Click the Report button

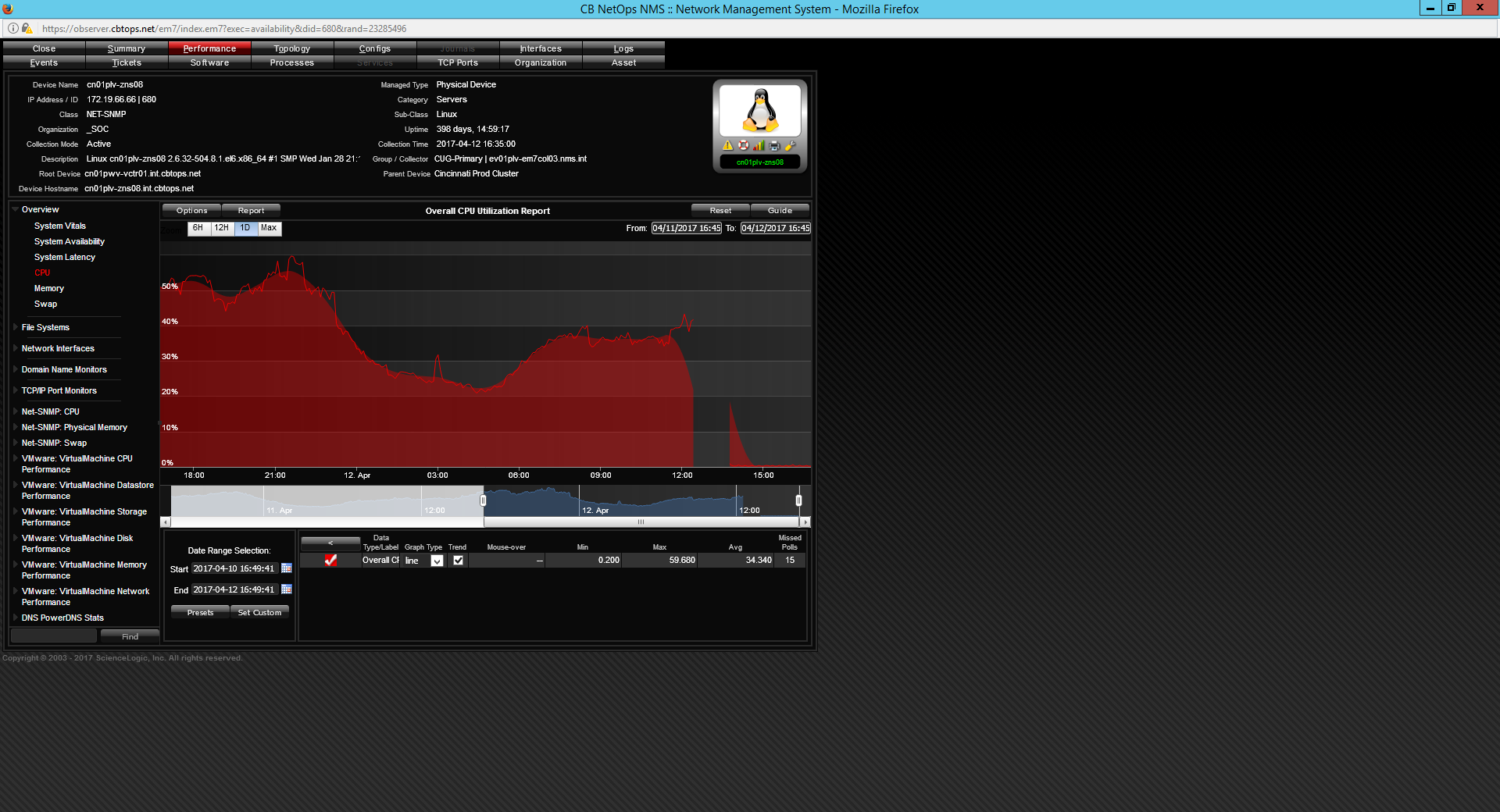tap(251, 211)
